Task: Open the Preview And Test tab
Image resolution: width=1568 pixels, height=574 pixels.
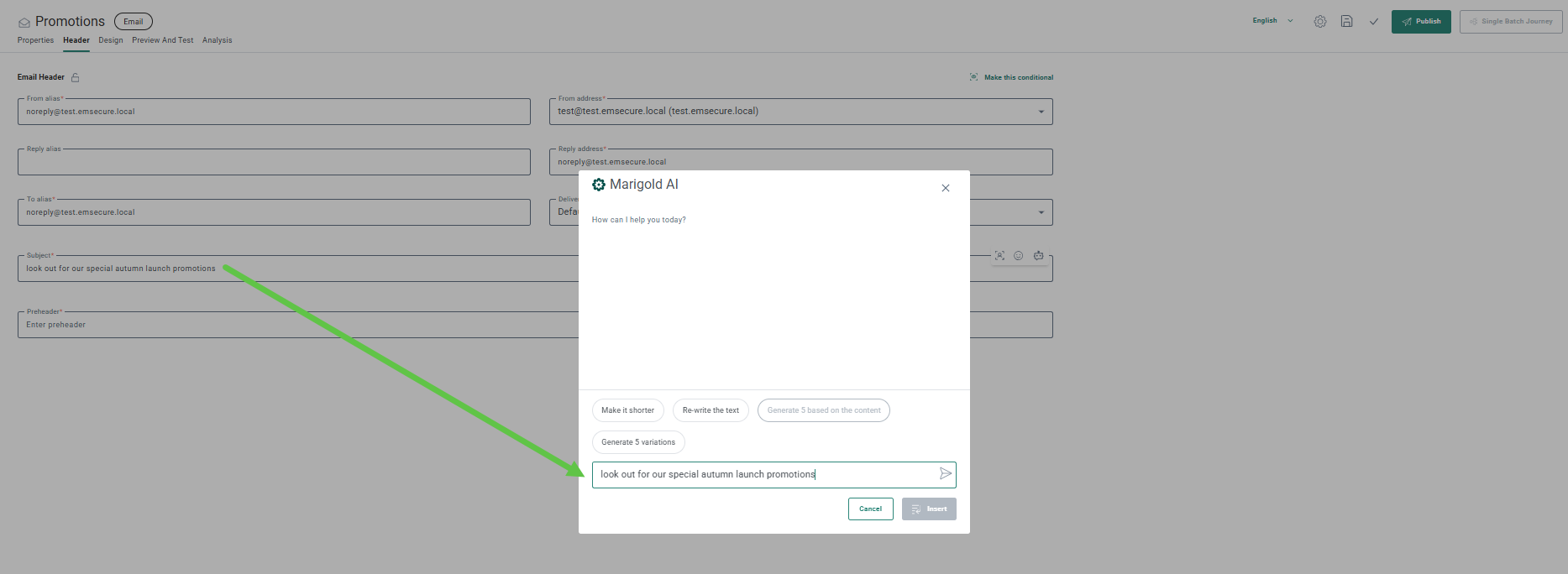Action: click(162, 40)
